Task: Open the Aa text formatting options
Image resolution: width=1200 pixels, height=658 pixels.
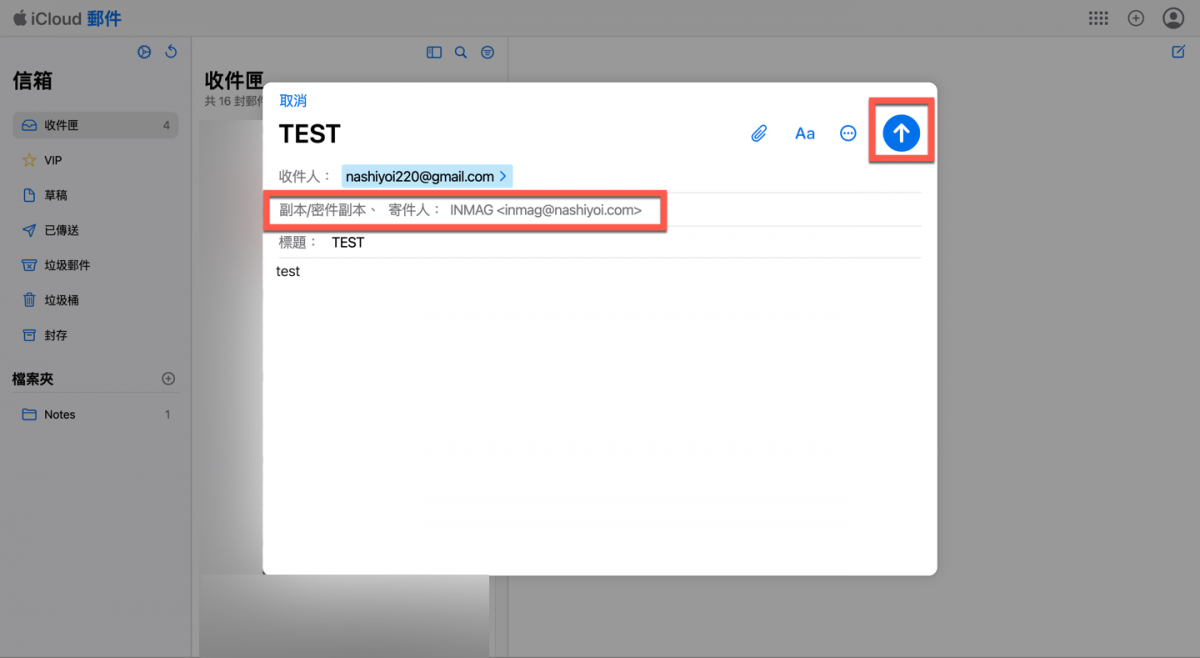Action: [805, 133]
